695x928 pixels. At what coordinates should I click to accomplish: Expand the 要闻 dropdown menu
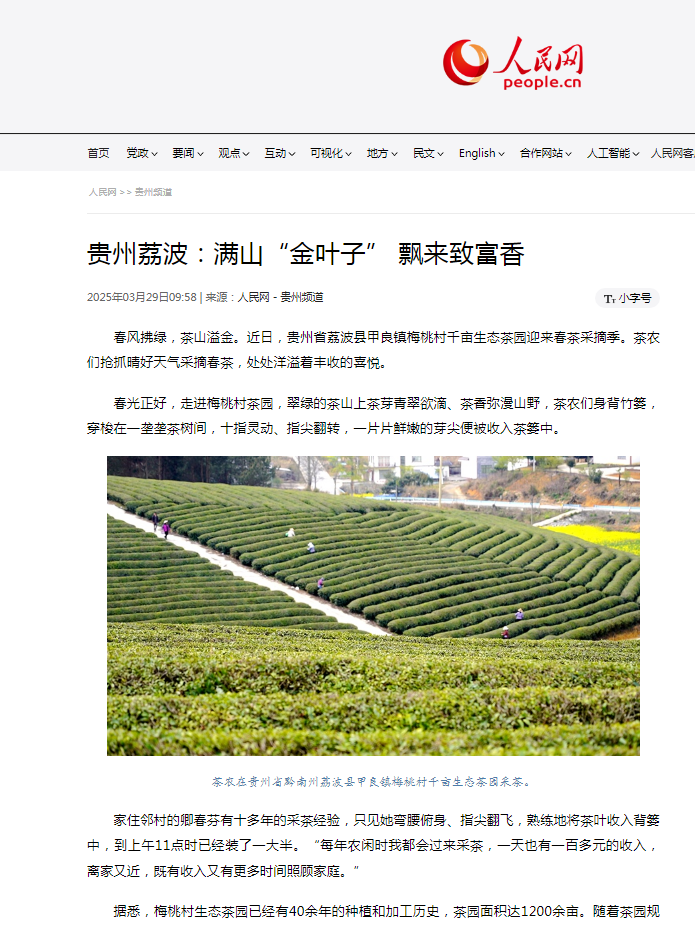pos(188,153)
